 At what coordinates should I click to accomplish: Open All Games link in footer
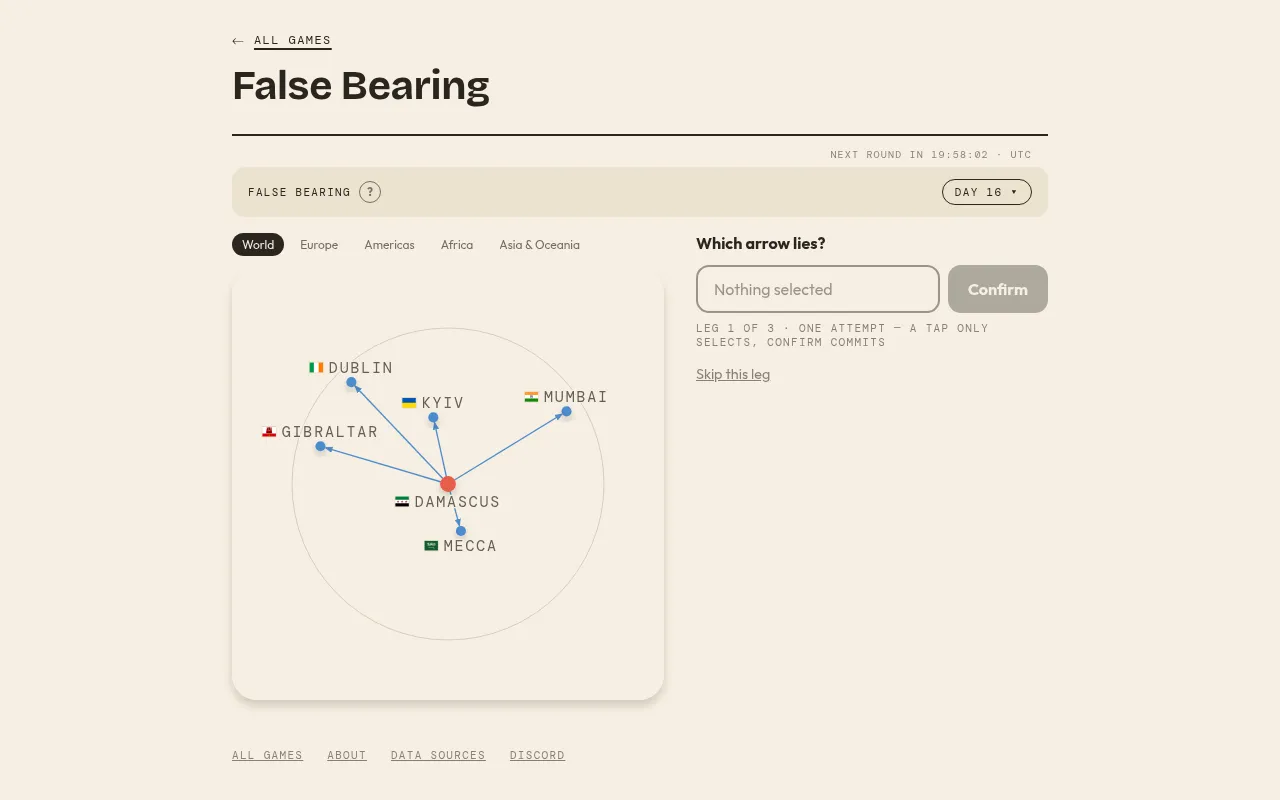click(x=267, y=755)
